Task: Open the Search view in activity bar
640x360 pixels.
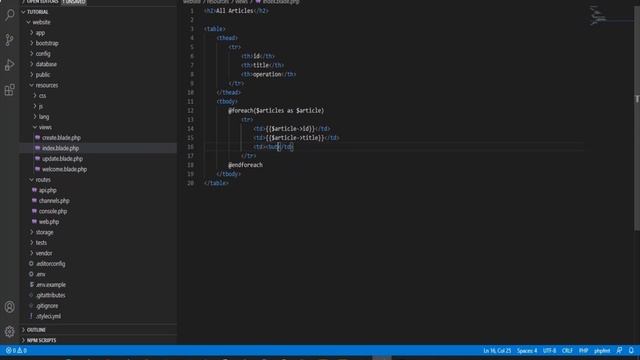Action: coord(9,15)
